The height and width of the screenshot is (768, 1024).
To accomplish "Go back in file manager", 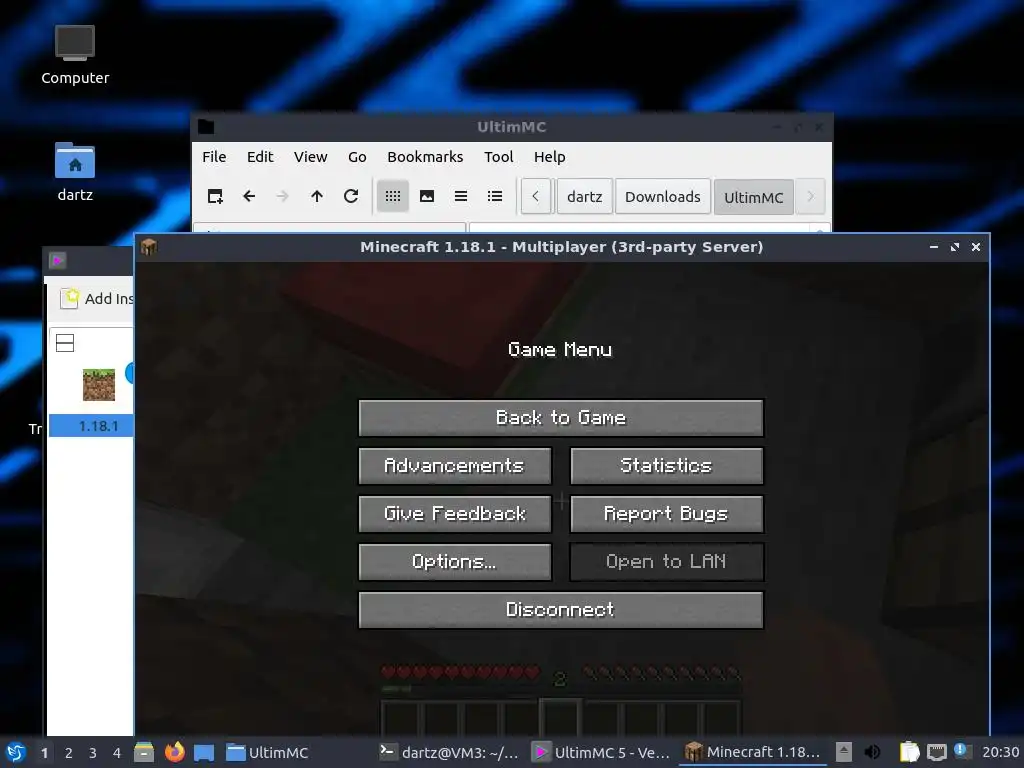I will click(249, 196).
